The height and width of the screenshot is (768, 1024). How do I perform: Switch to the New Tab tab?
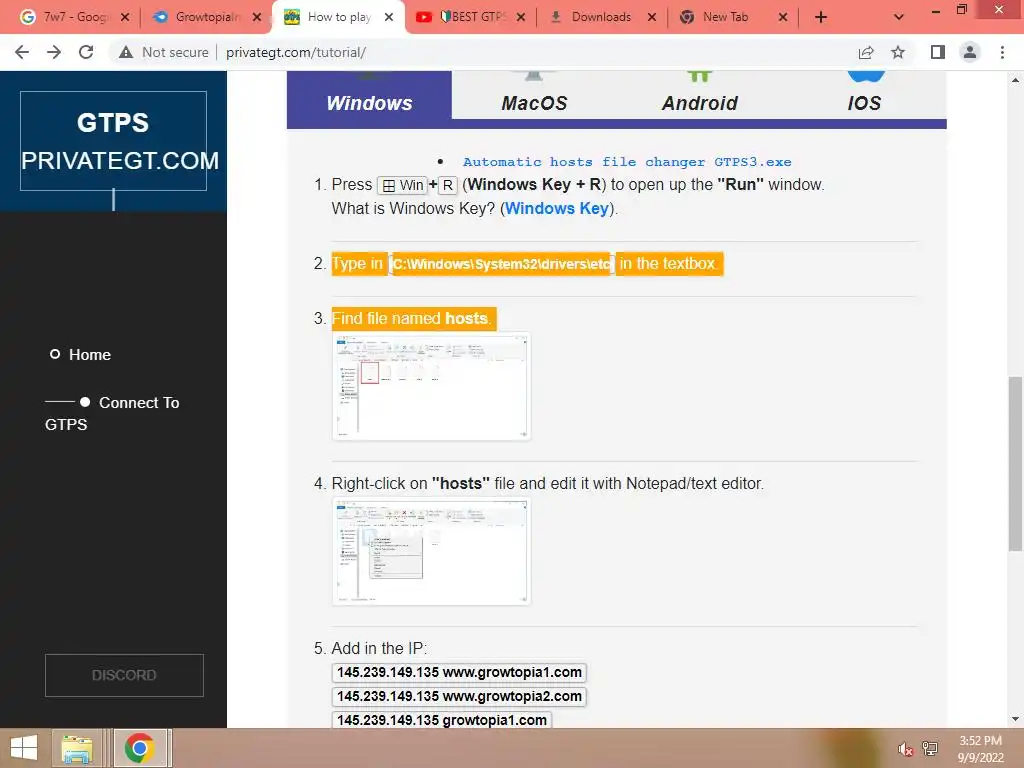click(725, 17)
